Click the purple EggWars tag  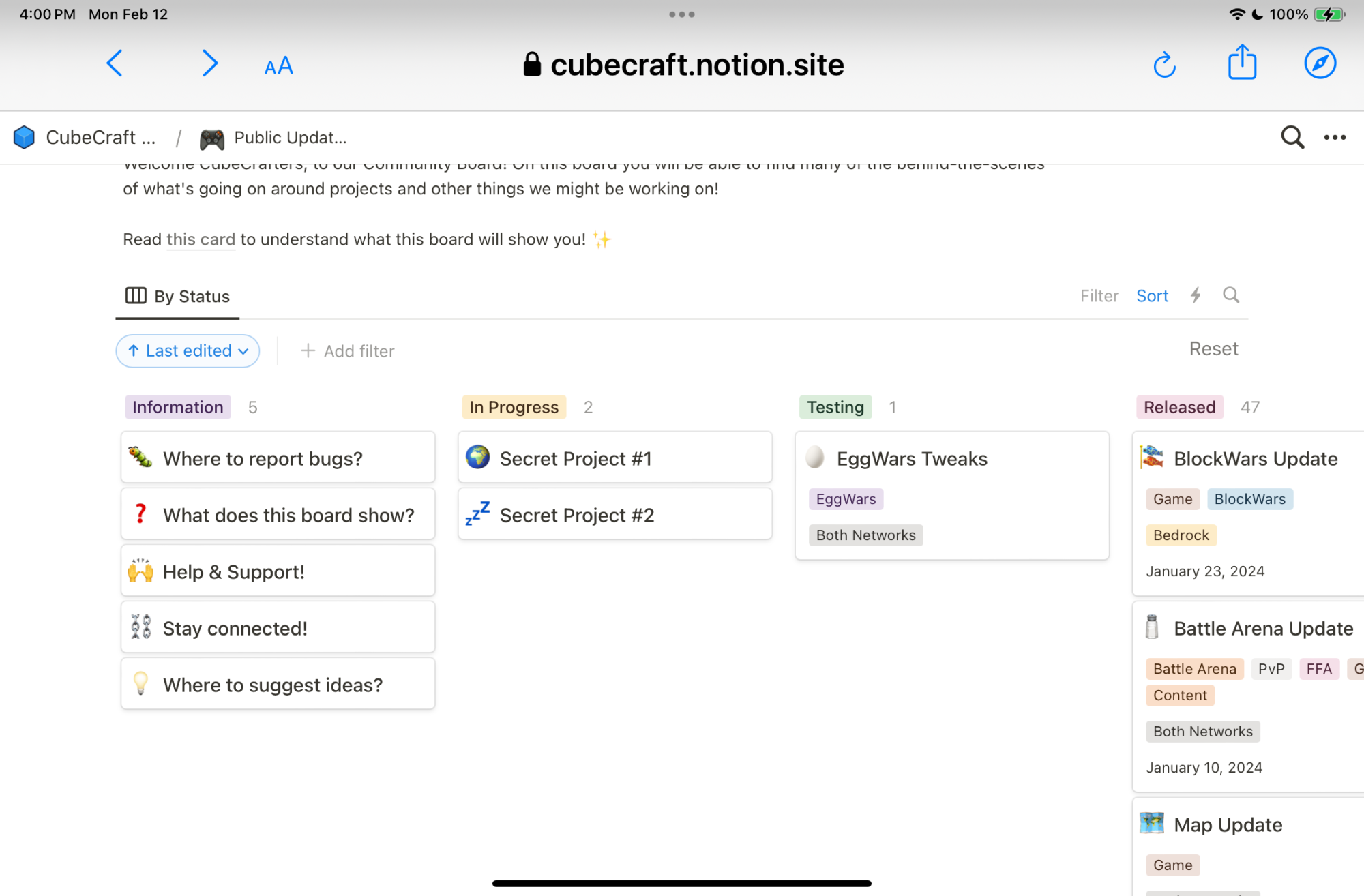point(846,499)
